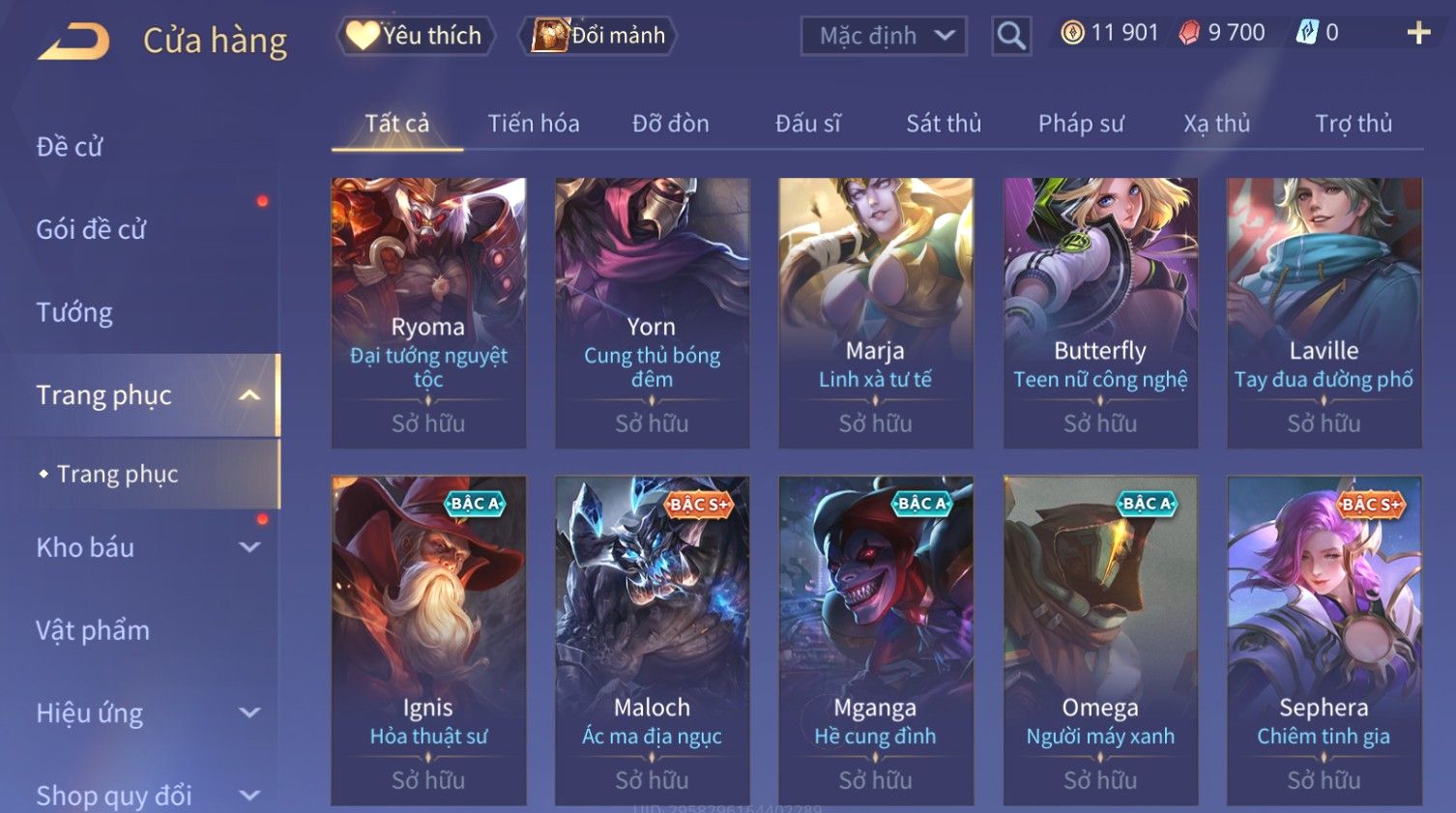Tap the gold coin balance icon

point(1071,33)
